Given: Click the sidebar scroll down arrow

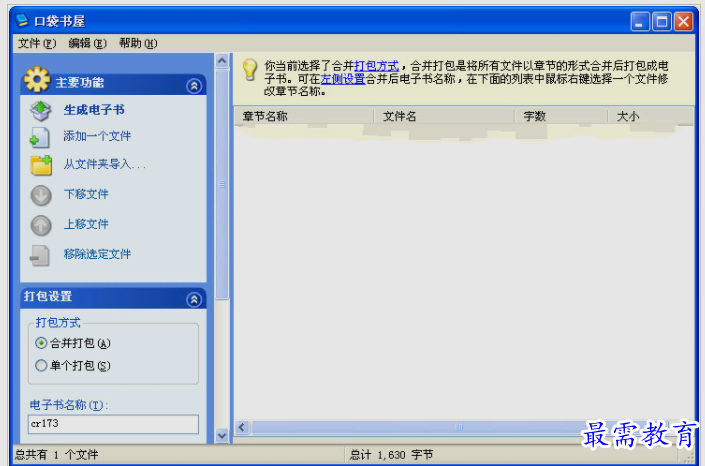Looking at the screenshot, I should pyautogui.click(x=222, y=435).
